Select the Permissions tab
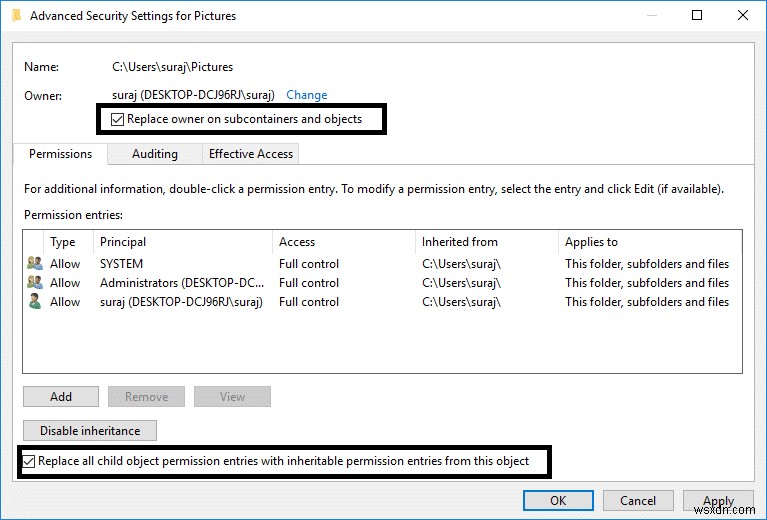The width and height of the screenshot is (767, 520). point(60,154)
